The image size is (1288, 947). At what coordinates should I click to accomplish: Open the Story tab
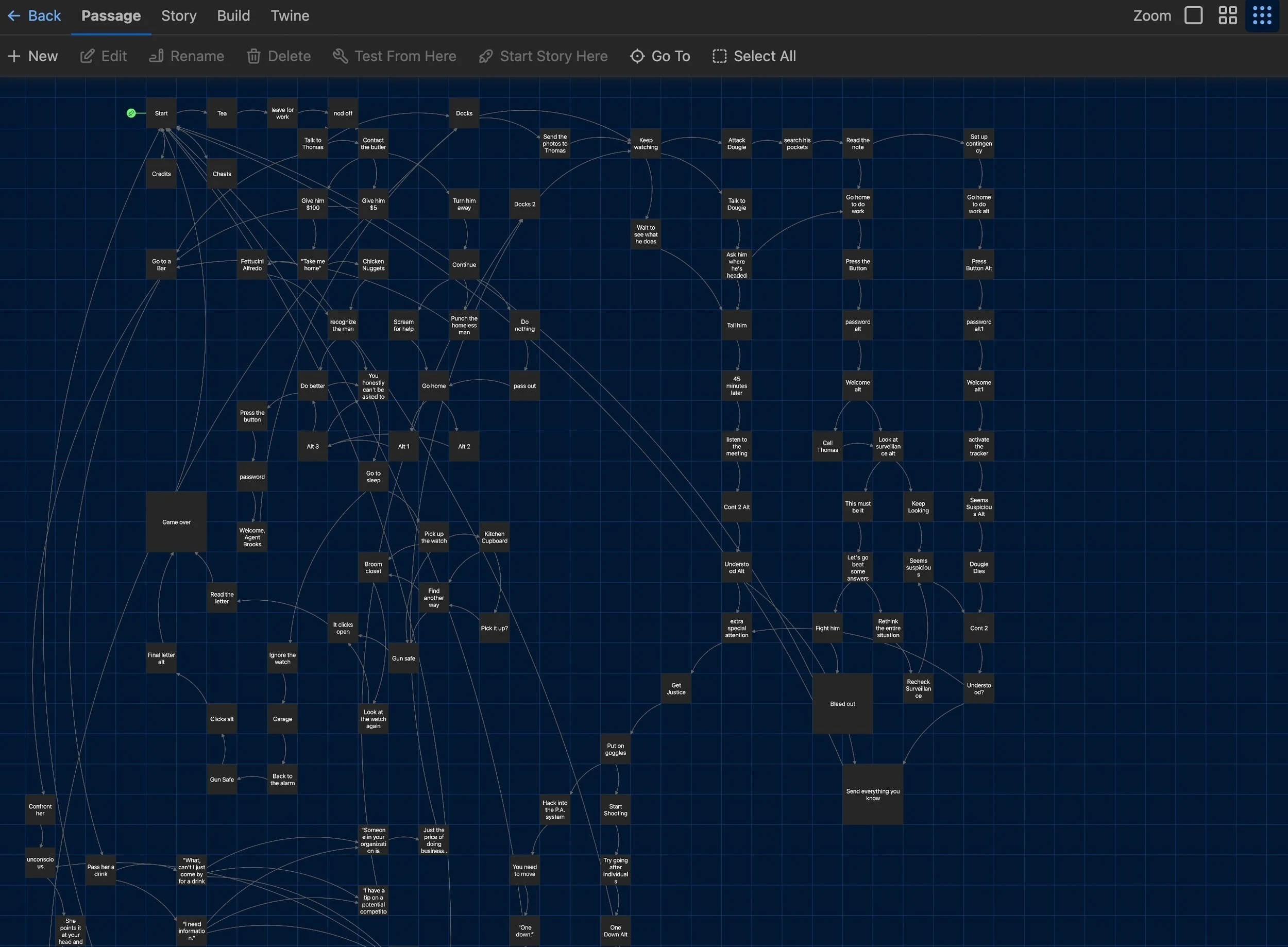pos(178,16)
